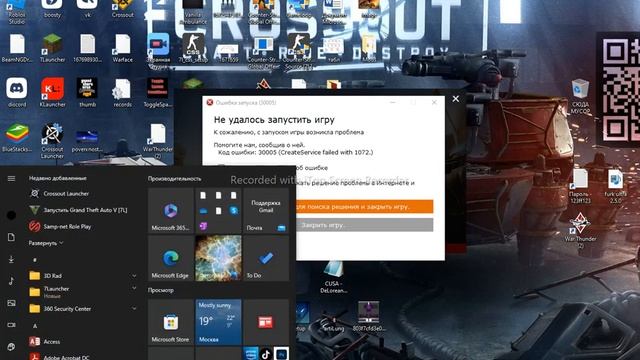The image size is (640, 360).
Task: Open the nebula photo tile
Action: click(218, 258)
